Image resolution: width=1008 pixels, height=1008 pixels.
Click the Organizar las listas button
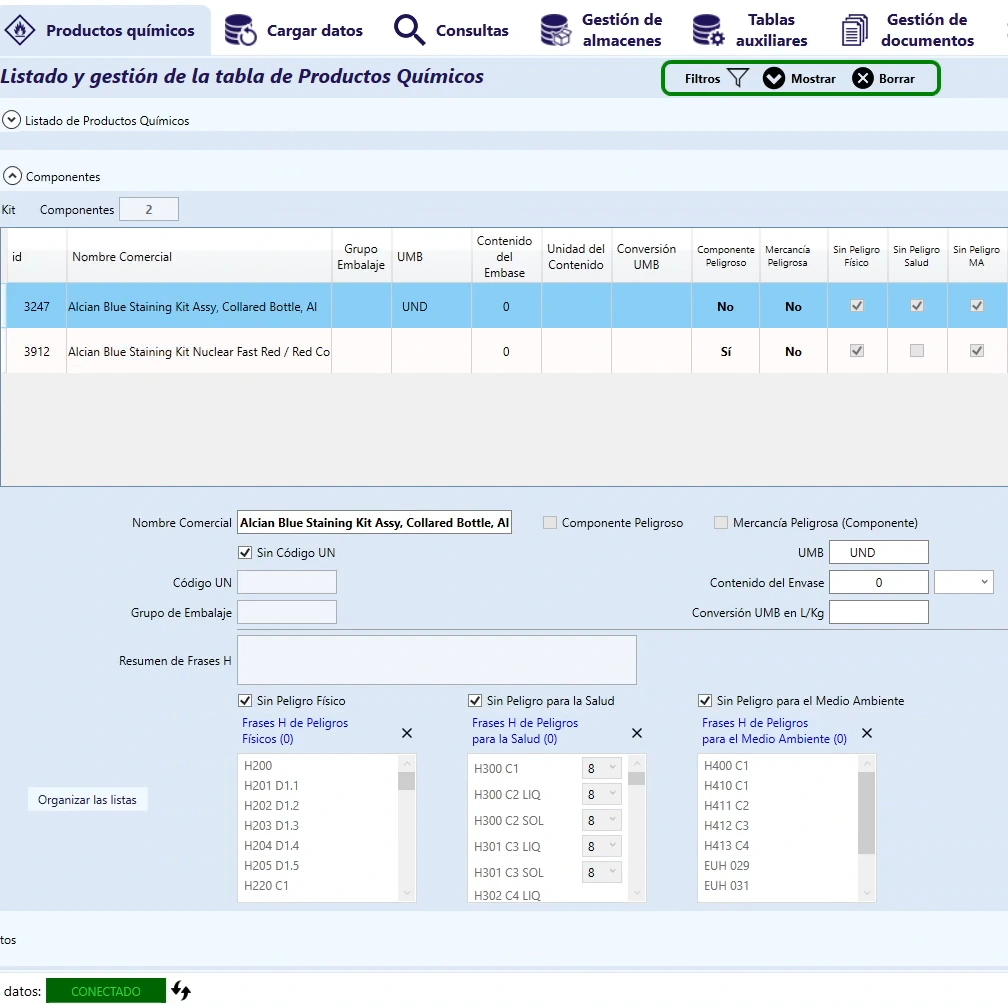87,799
